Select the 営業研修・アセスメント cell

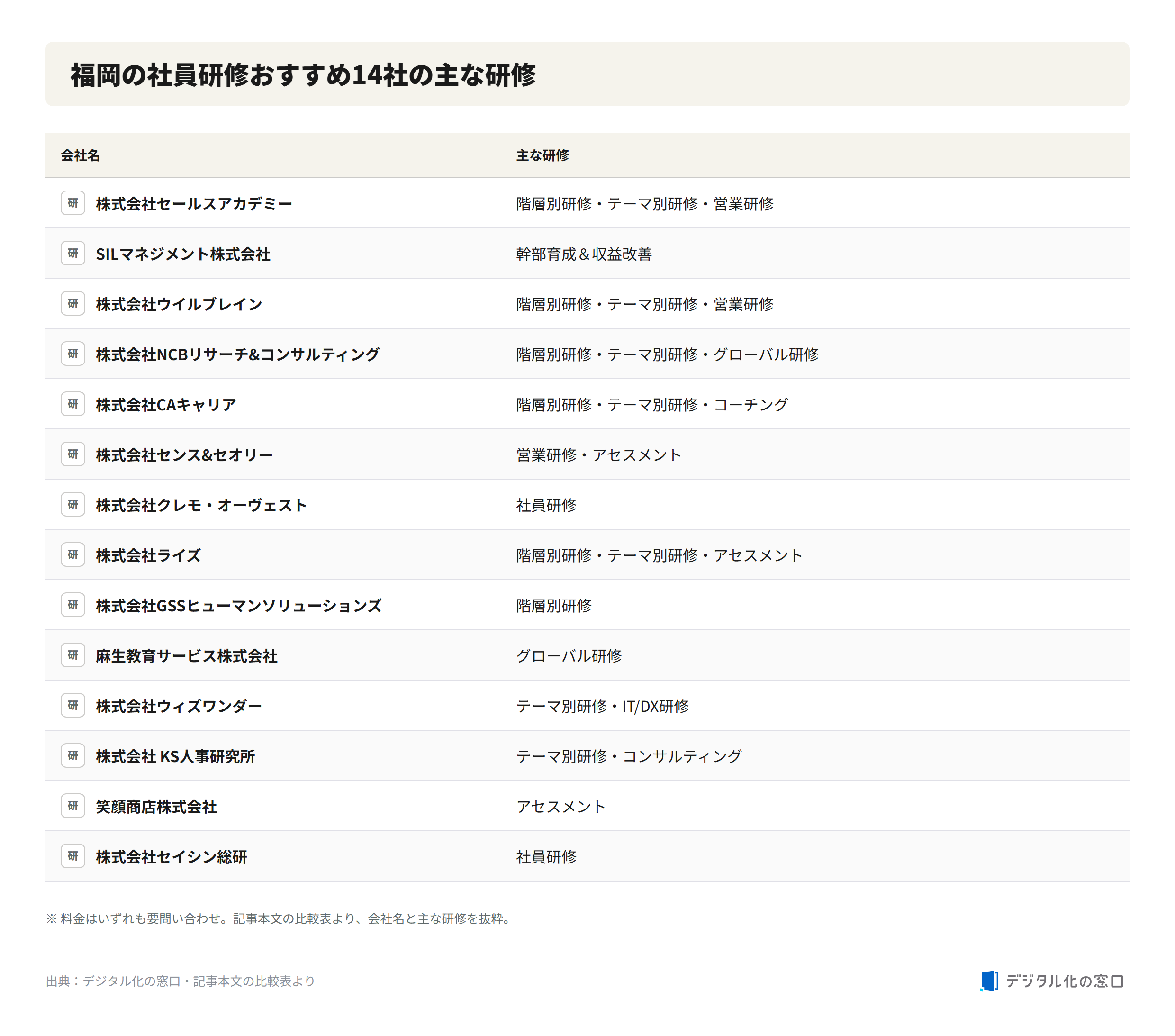tap(599, 455)
